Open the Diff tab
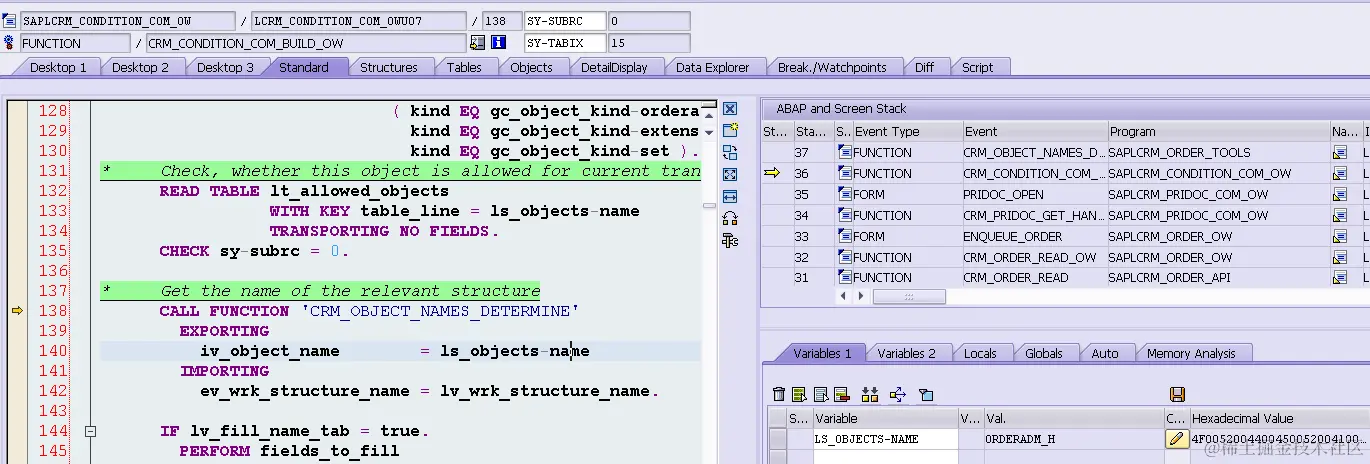1370x464 pixels. 925,67
